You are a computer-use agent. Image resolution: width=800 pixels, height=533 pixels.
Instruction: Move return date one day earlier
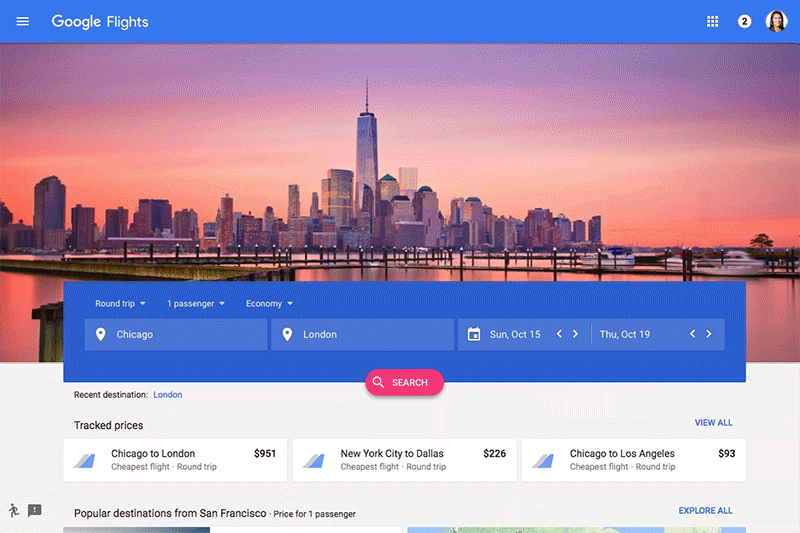click(x=692, y=334)
